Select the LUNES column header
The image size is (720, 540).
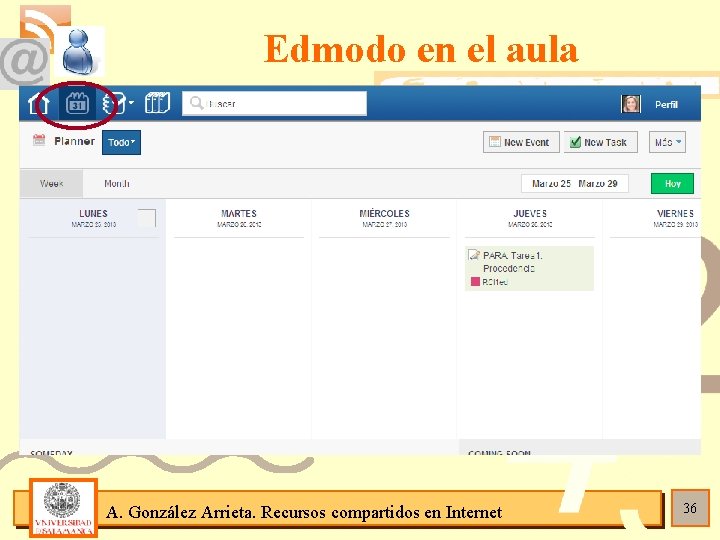93,218
